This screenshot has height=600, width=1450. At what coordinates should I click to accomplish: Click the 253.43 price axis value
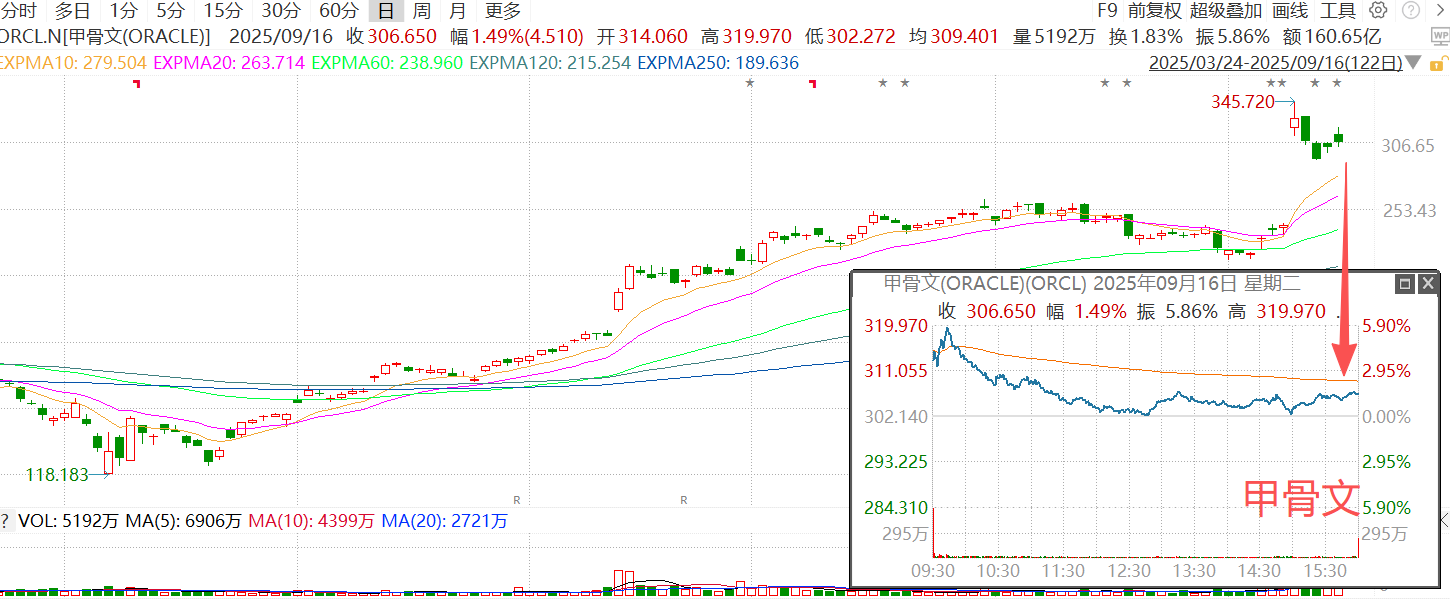(1408, 211)
